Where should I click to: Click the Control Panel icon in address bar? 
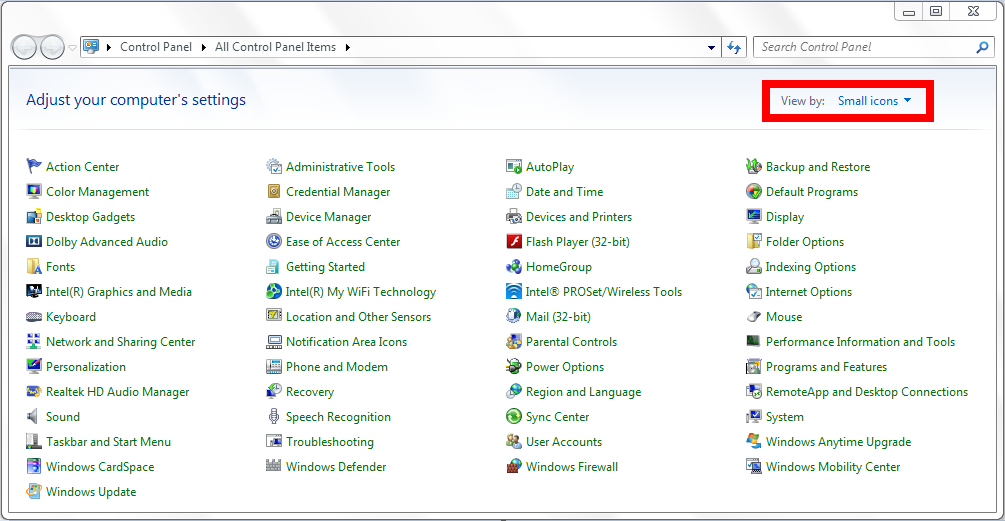pyautogui.click(x=92, y=47)
